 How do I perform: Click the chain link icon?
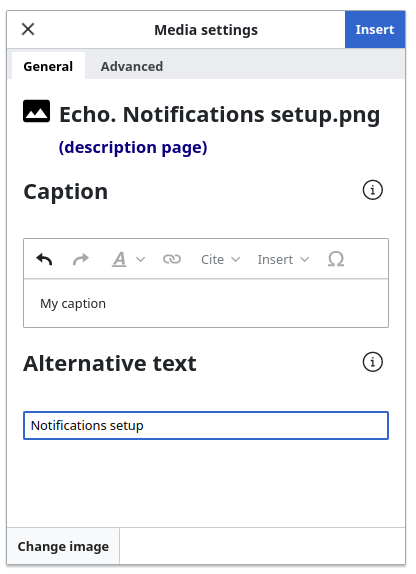pyautogui.click(x=172, y=259)
